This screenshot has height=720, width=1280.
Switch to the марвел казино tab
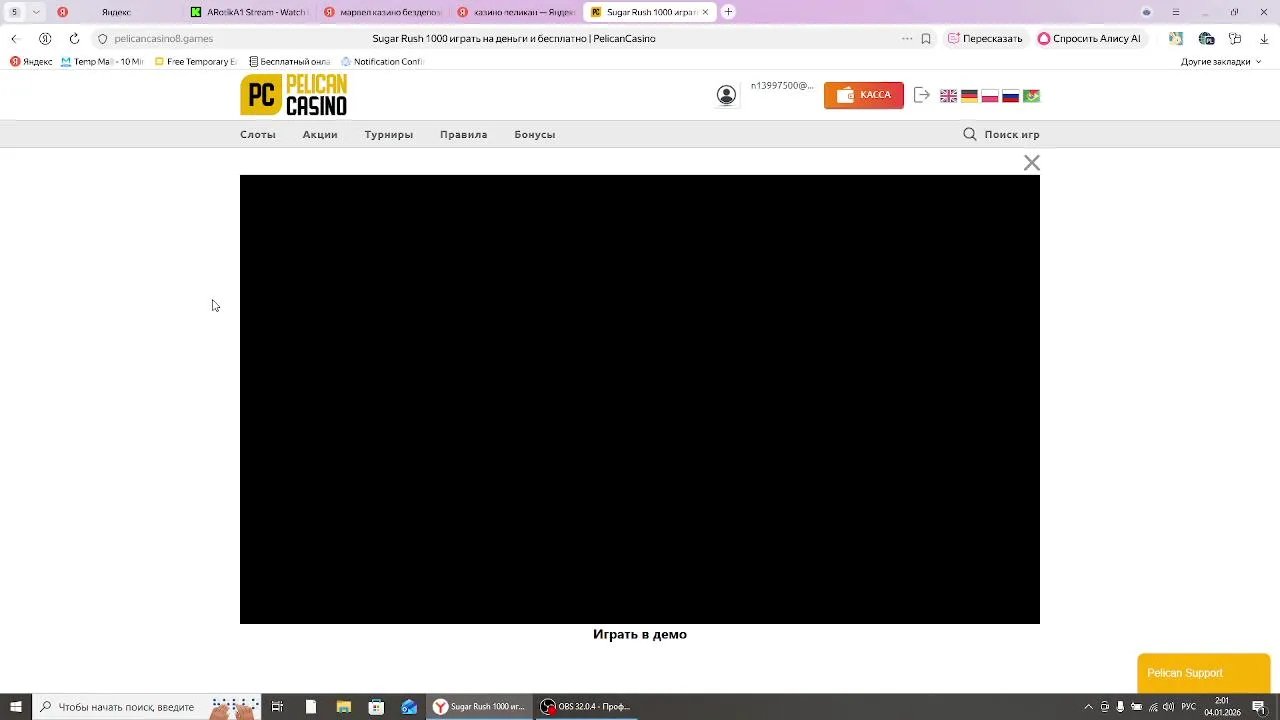(x=383, y=12)
